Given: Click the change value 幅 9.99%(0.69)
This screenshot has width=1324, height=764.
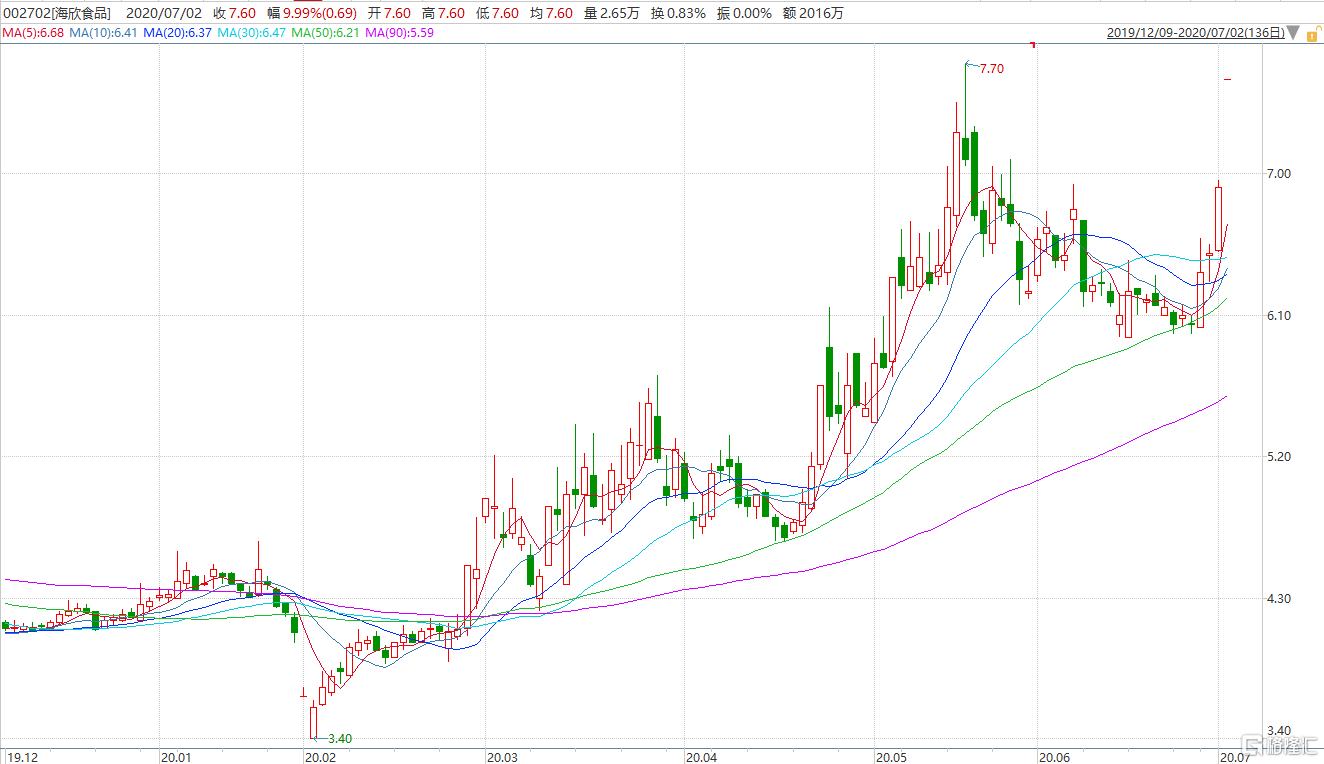Looking at the screenshot, I should [314, 13].
